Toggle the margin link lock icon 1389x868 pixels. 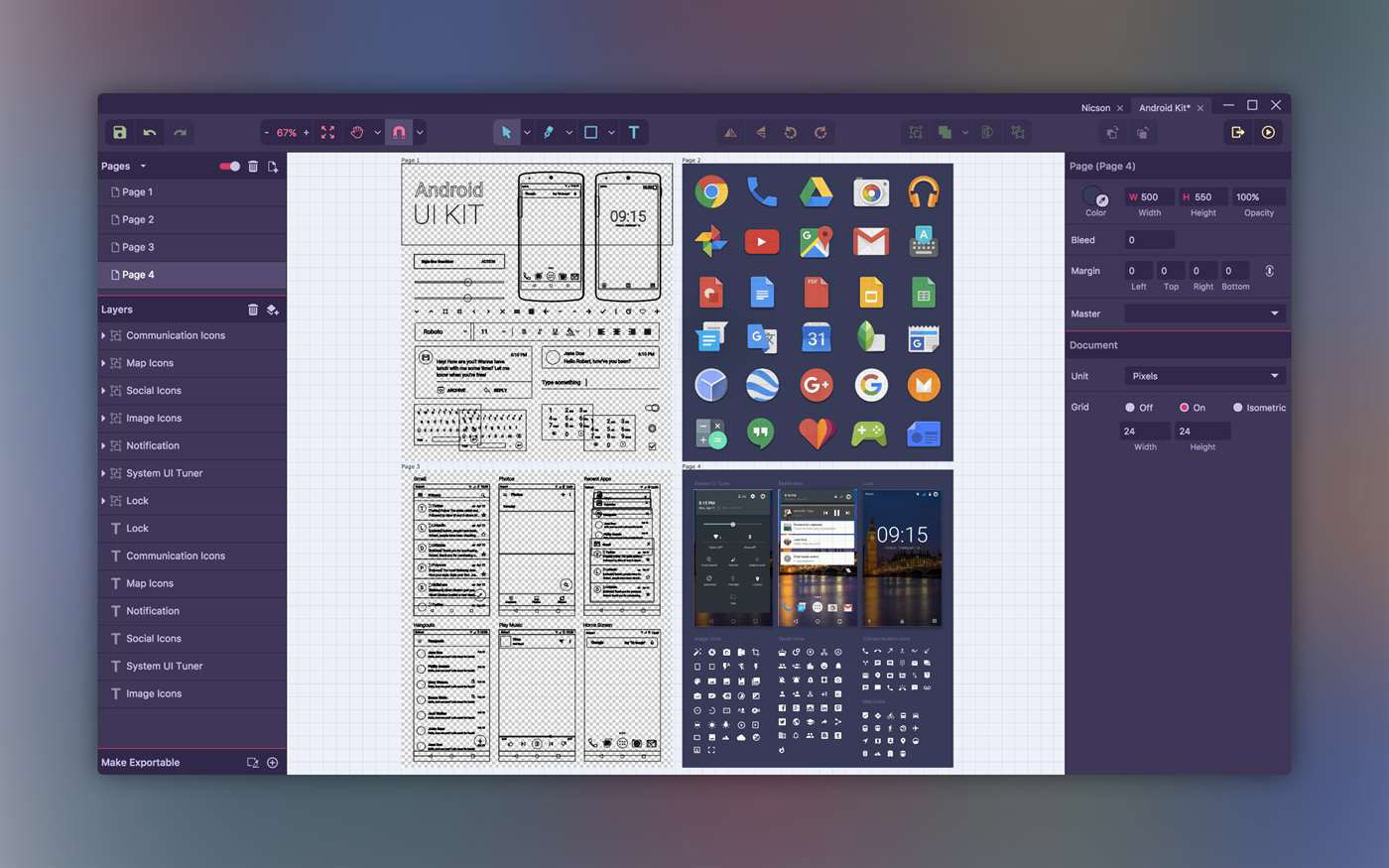coord(1269,271)
